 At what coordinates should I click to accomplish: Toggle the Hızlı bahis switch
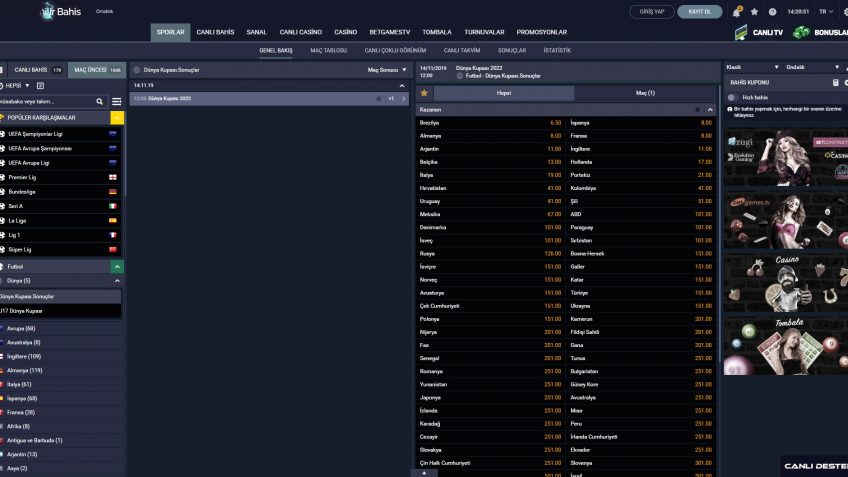732,97
